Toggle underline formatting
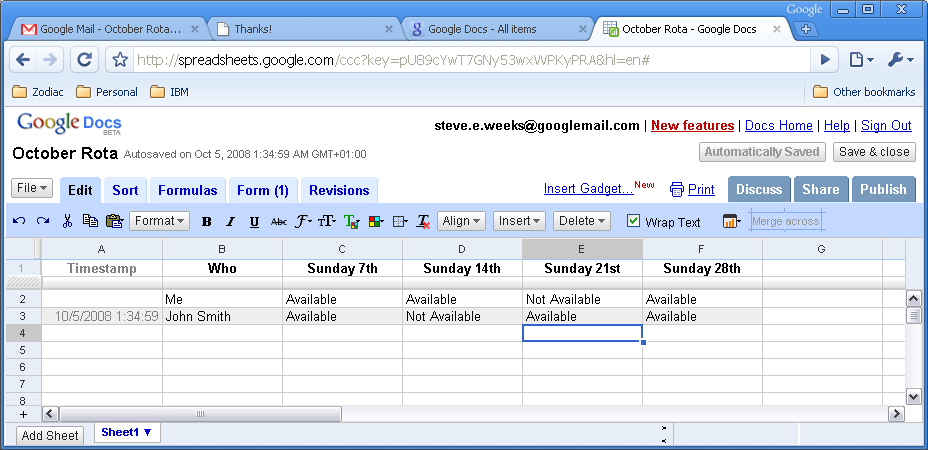This screenshot has height=450, width=928. click(254, 222)
